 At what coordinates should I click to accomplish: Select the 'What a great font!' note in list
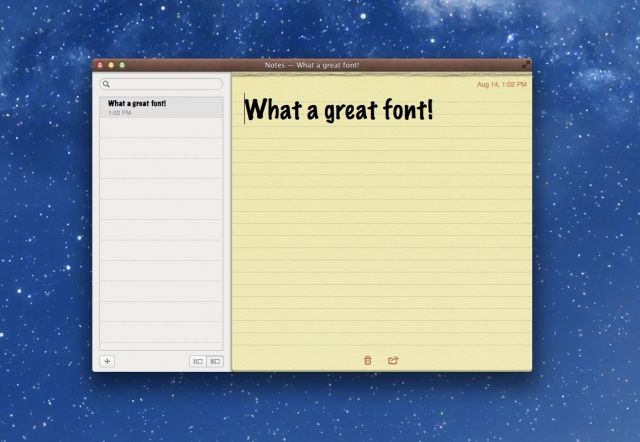160,107
